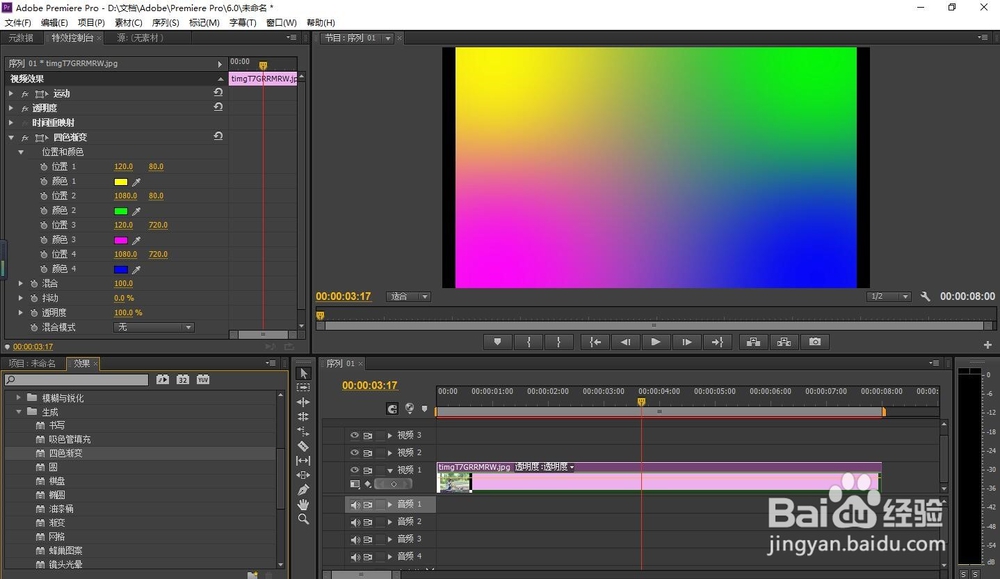Open the 混合模式 dropdown
This screenshot has width=1000, height=579.
click(154, 327)
